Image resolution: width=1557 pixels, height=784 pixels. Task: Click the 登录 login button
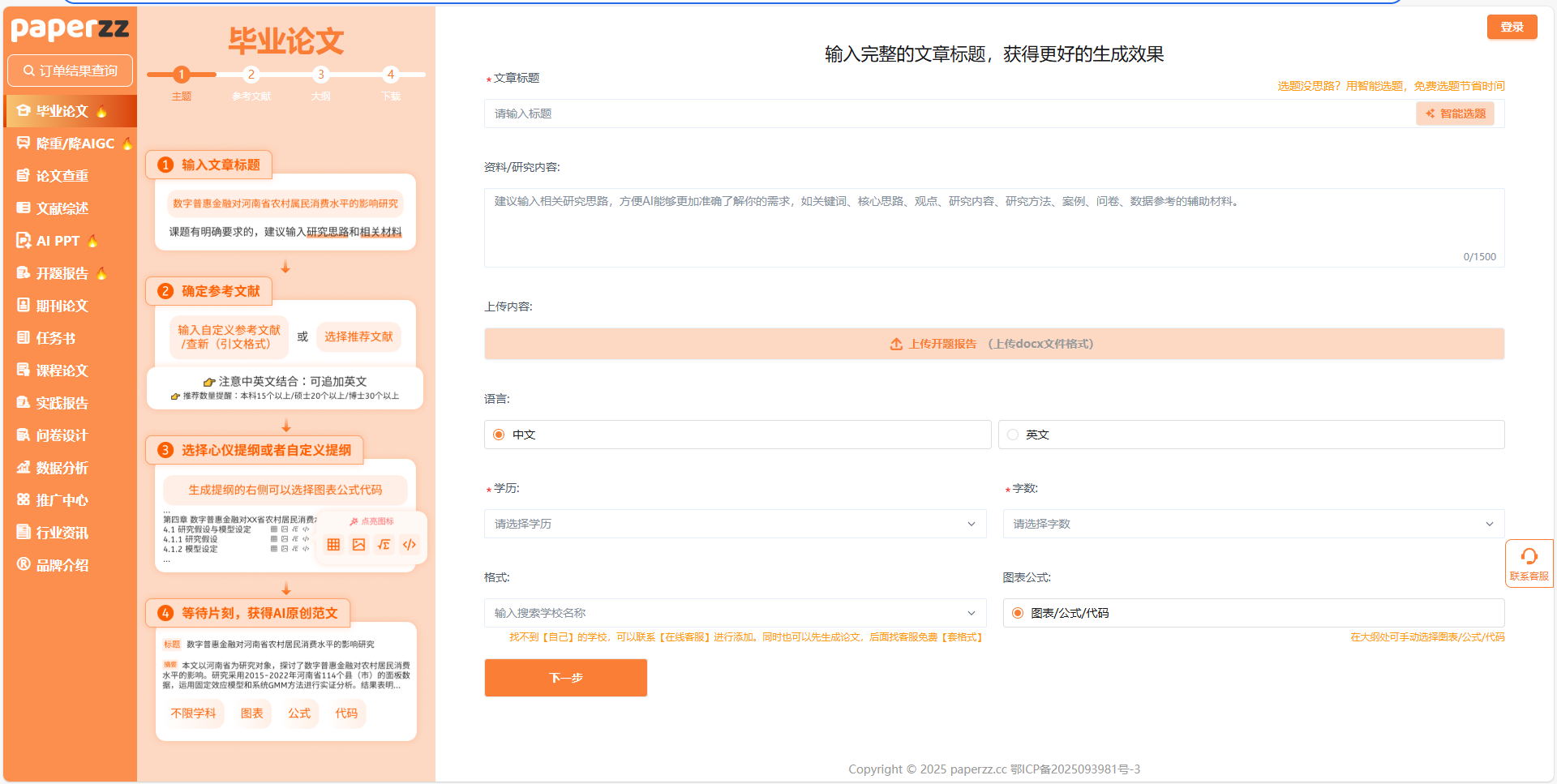click(x=1512, y=27)
